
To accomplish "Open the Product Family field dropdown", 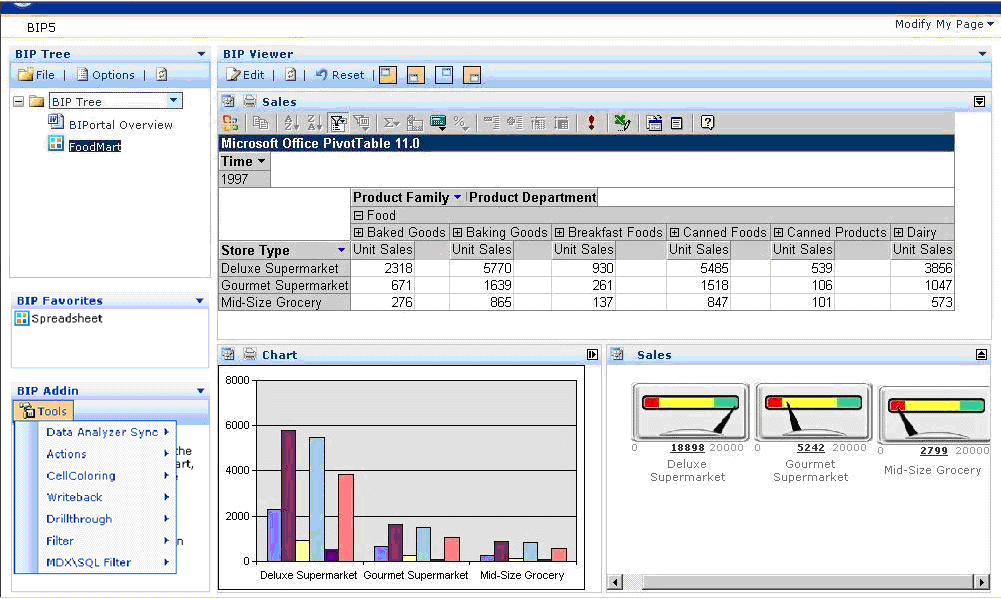I will [x=457, y=197].
